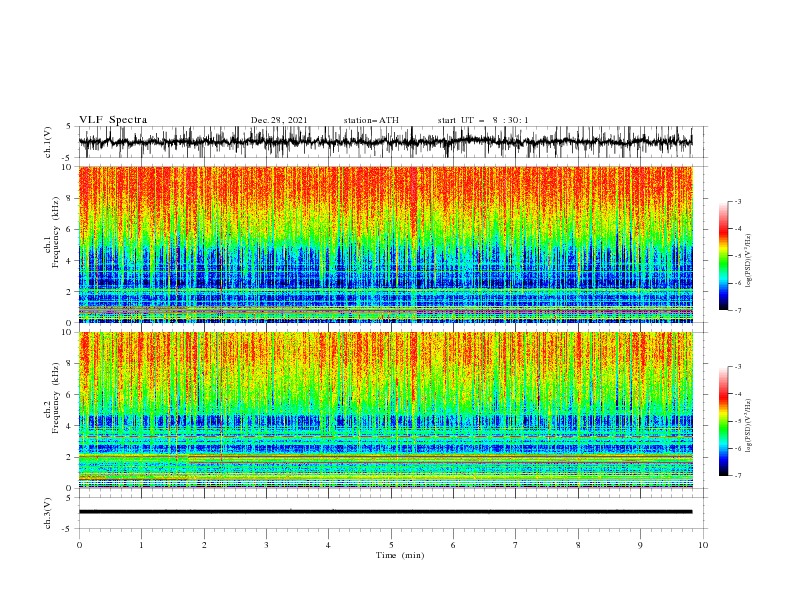The height and width of the screenshot is (612, 792).
Task: Click the 'ch.3(V)' axis label
Action: 48,513
